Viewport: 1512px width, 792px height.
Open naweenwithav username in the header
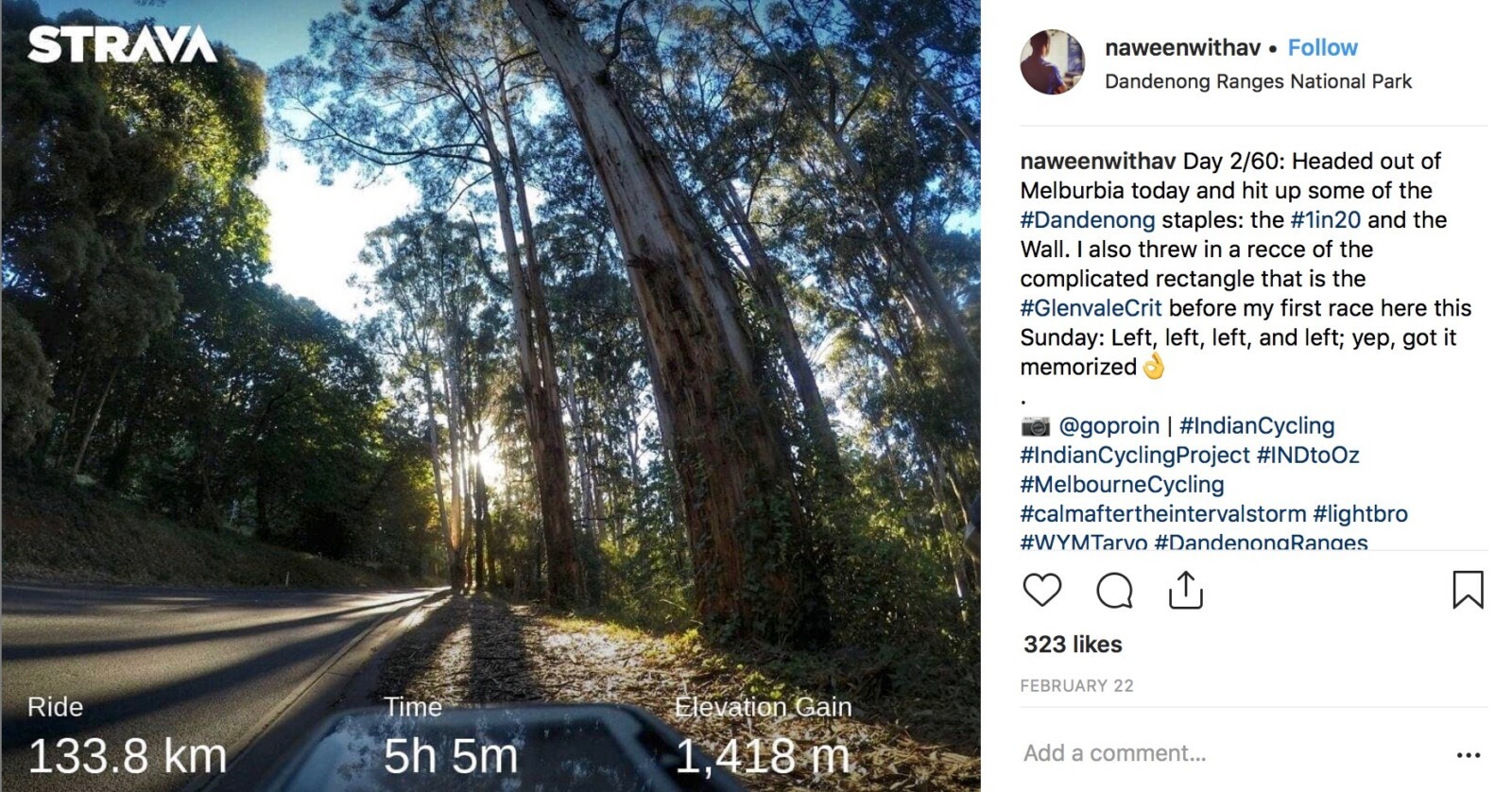tap(1182, 47)
